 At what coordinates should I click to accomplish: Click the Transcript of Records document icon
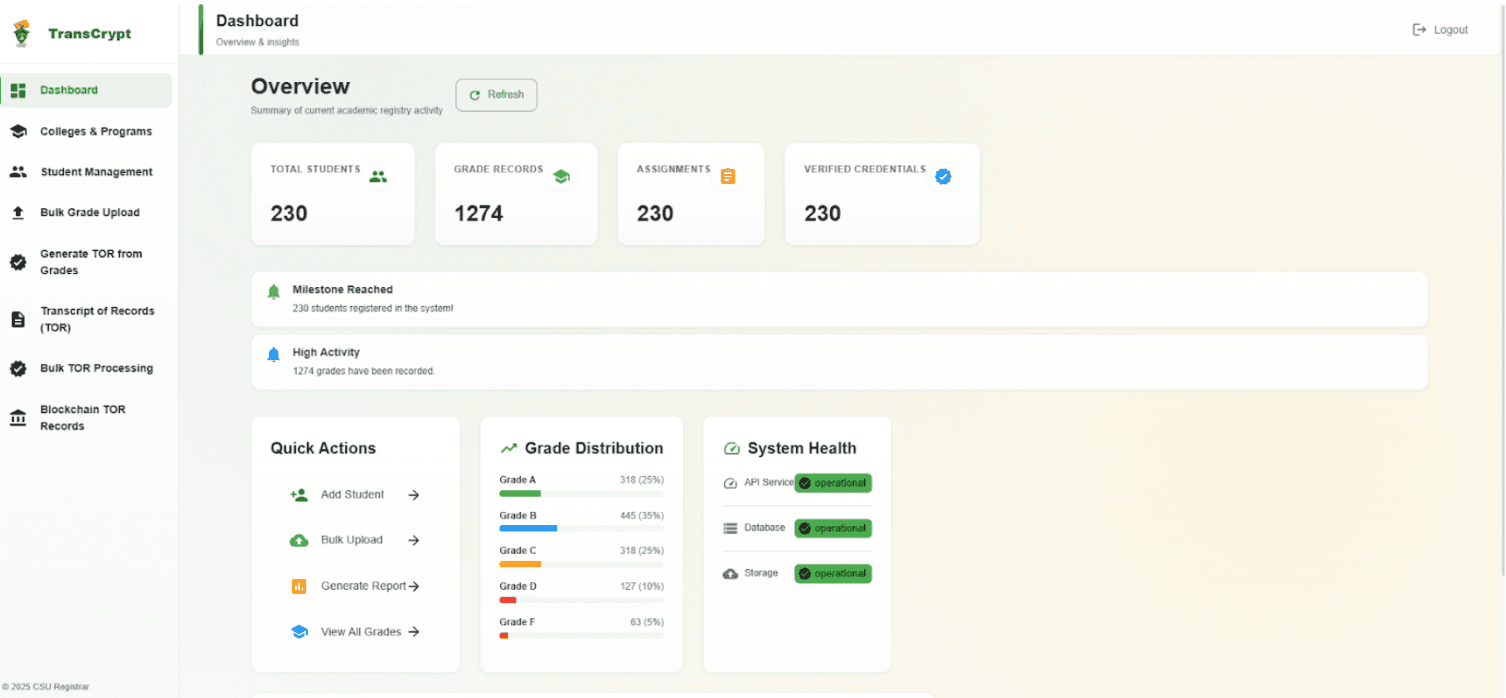(x=18, y=320)
